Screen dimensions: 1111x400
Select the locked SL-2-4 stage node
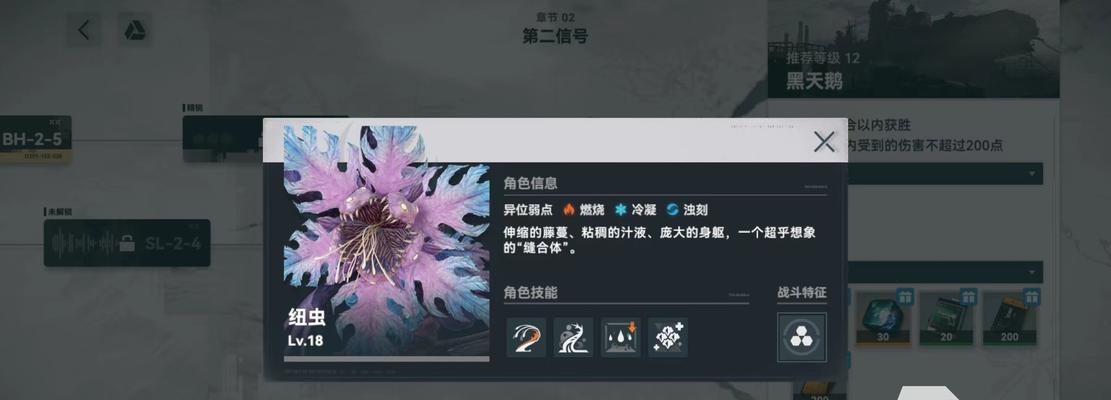[127, 244]
